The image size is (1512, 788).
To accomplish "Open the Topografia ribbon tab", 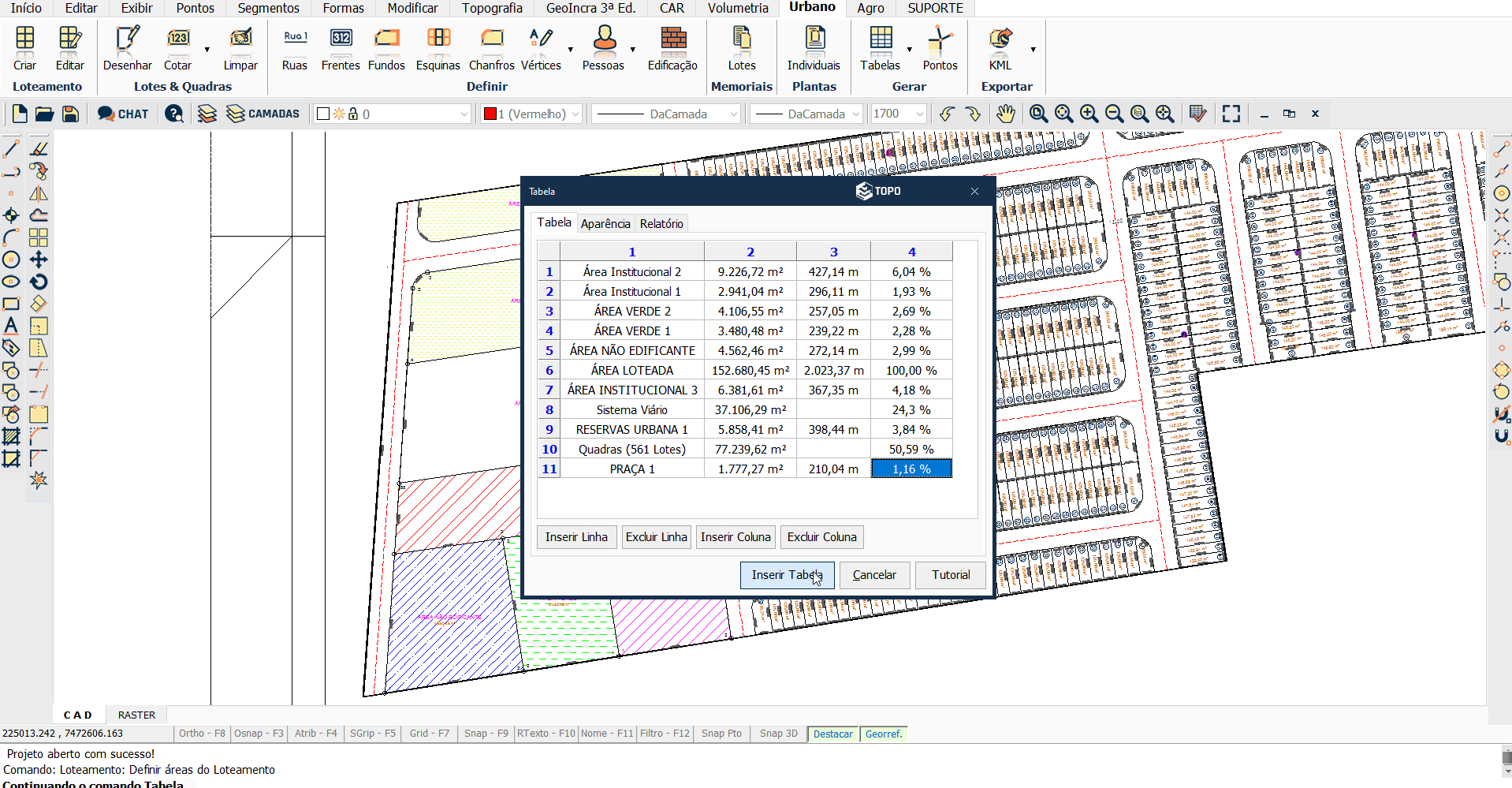I will [x=492, y=8].
